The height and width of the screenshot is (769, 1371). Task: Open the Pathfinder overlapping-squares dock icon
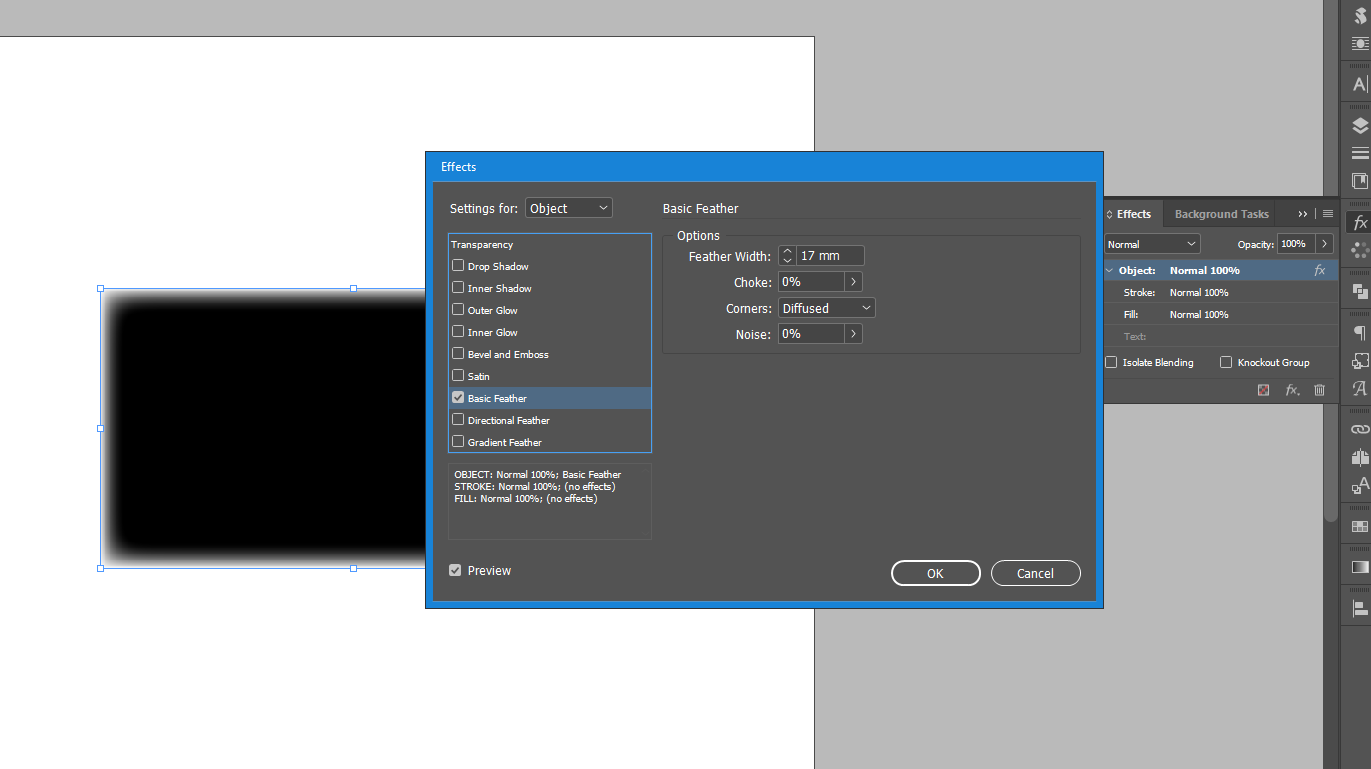click(1360, 291)
